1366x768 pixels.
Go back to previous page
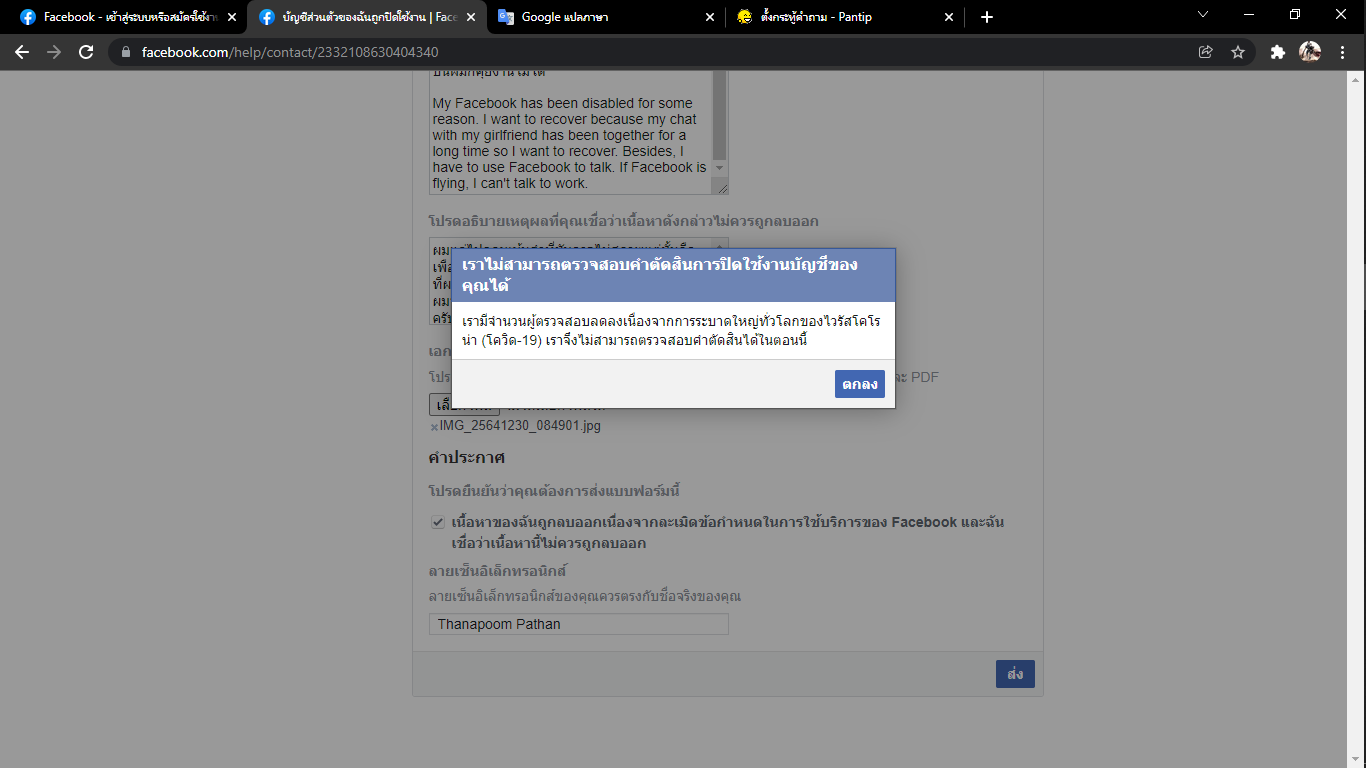[x=22, y=52]
